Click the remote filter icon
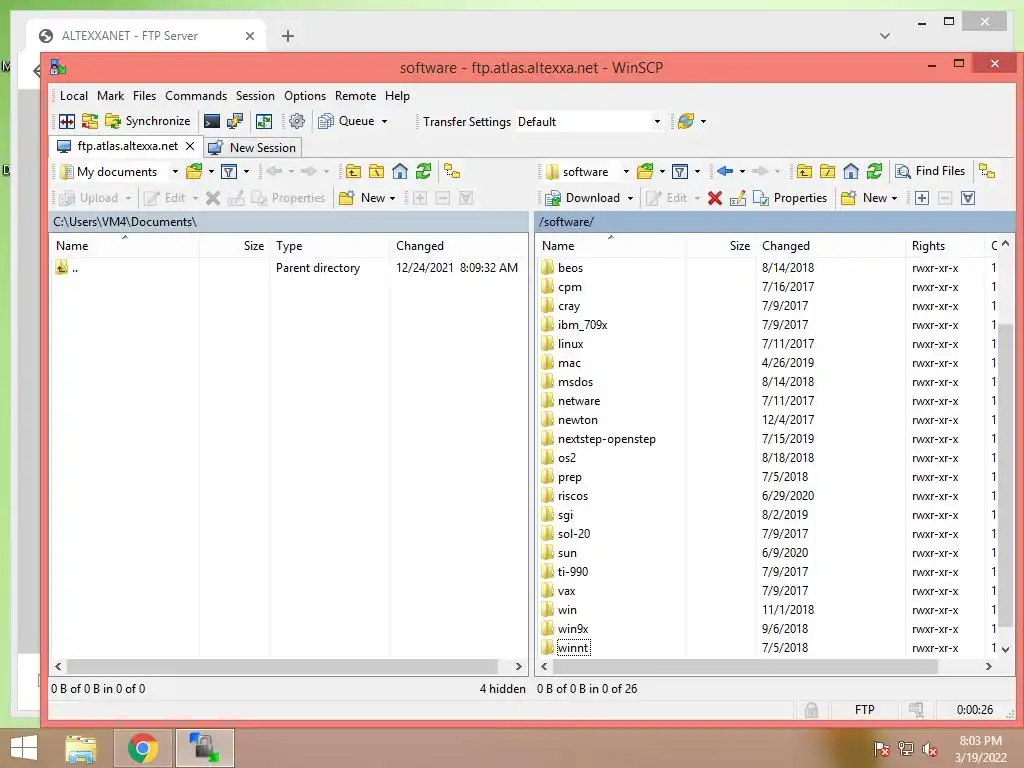 680,172
